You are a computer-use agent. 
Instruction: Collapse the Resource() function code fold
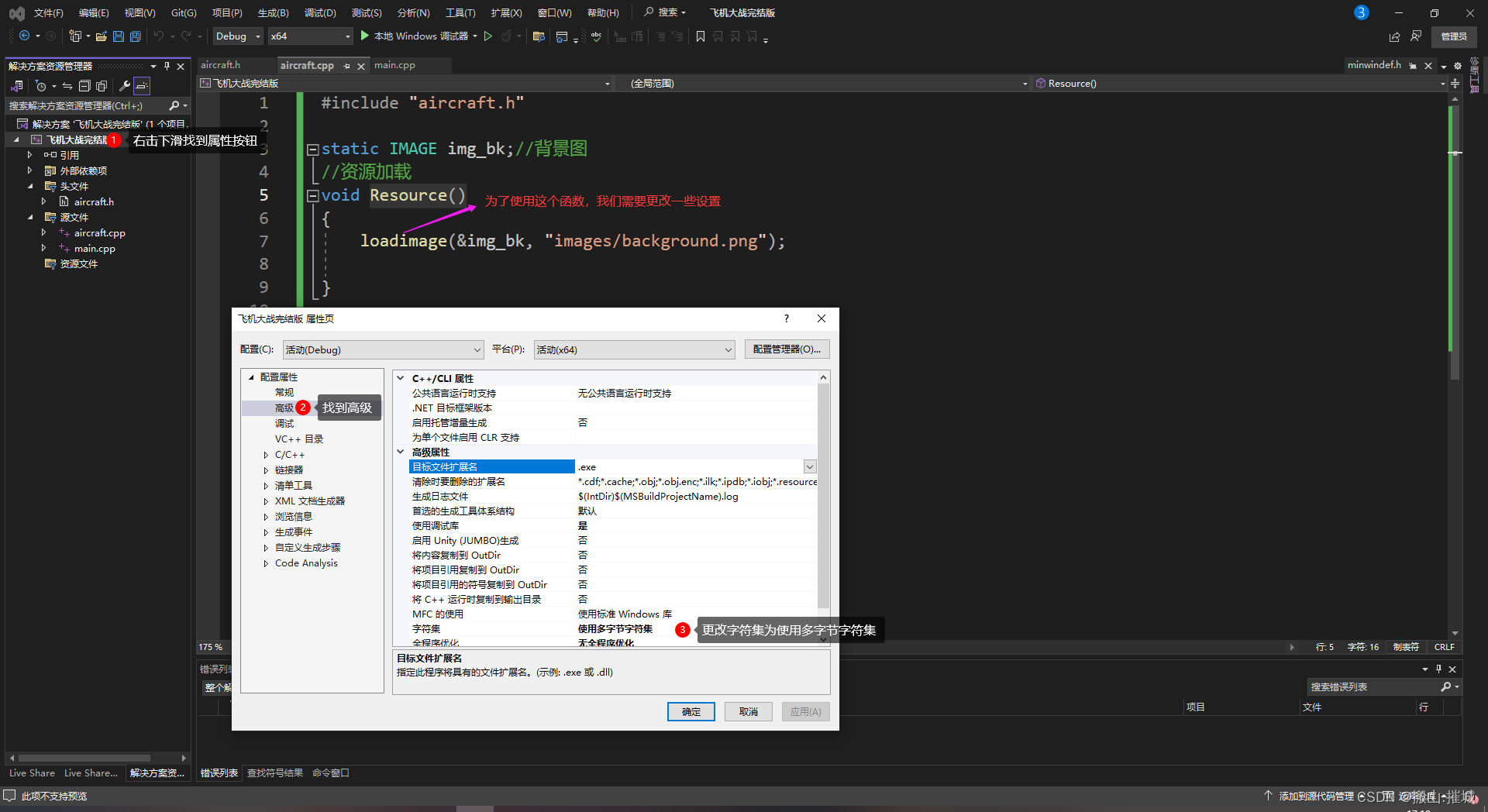click(312, 196)
